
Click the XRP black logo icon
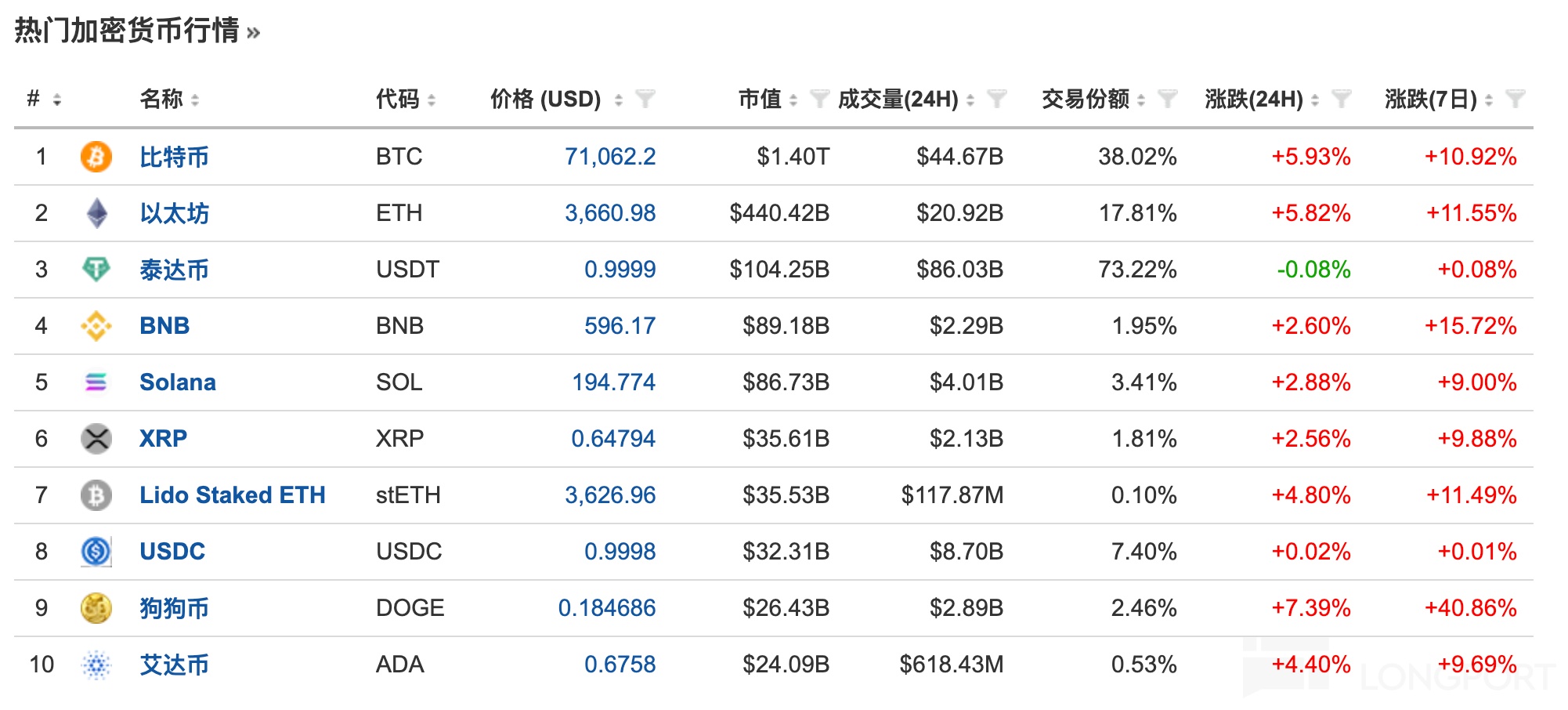click(x=96, y=439)
